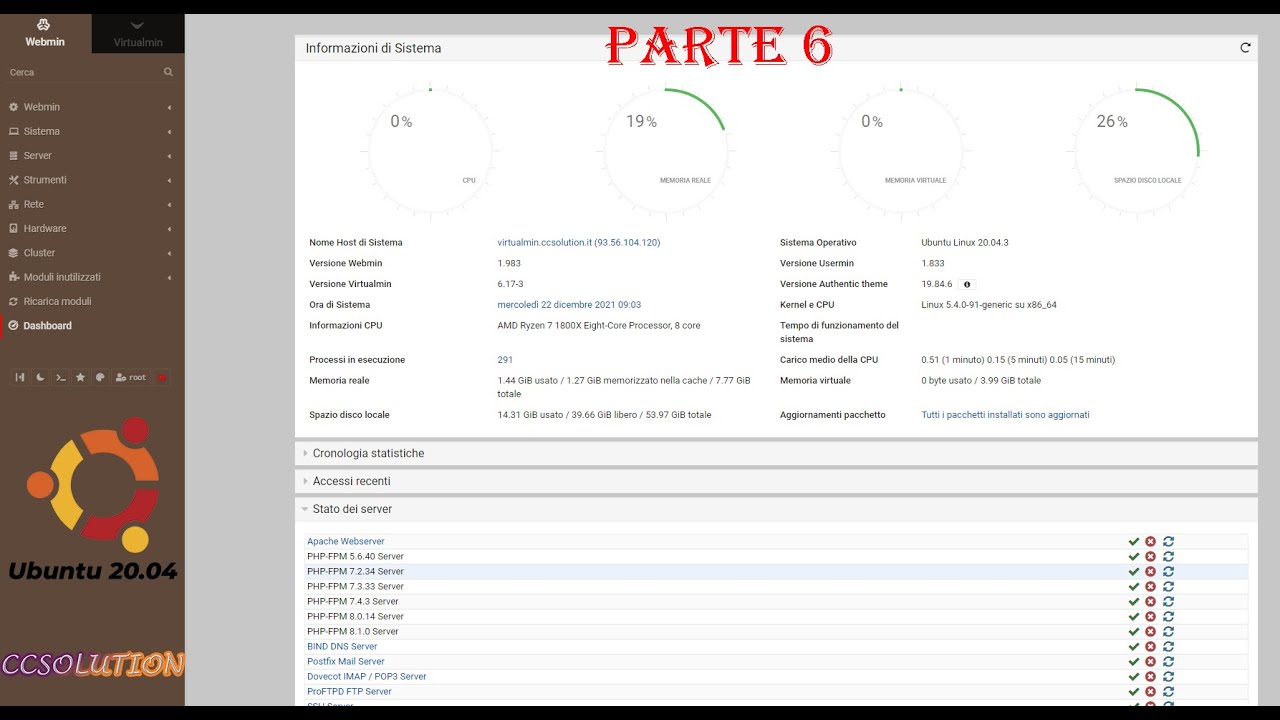Image resolution: width=1280 pixels, height=720 pixels.
Task: Stop Apache Webserver with red X icon
Action: 1151,541
